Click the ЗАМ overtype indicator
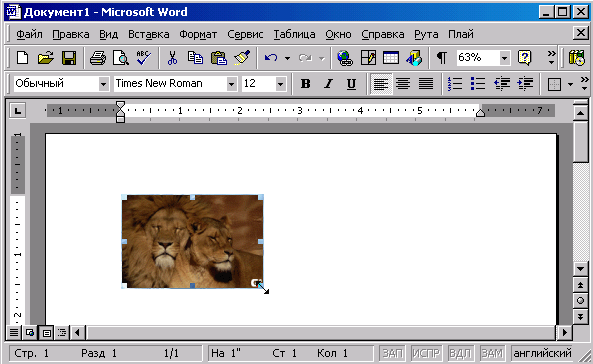Viewport: 593px width, 364px height. (x=492, y=353)
